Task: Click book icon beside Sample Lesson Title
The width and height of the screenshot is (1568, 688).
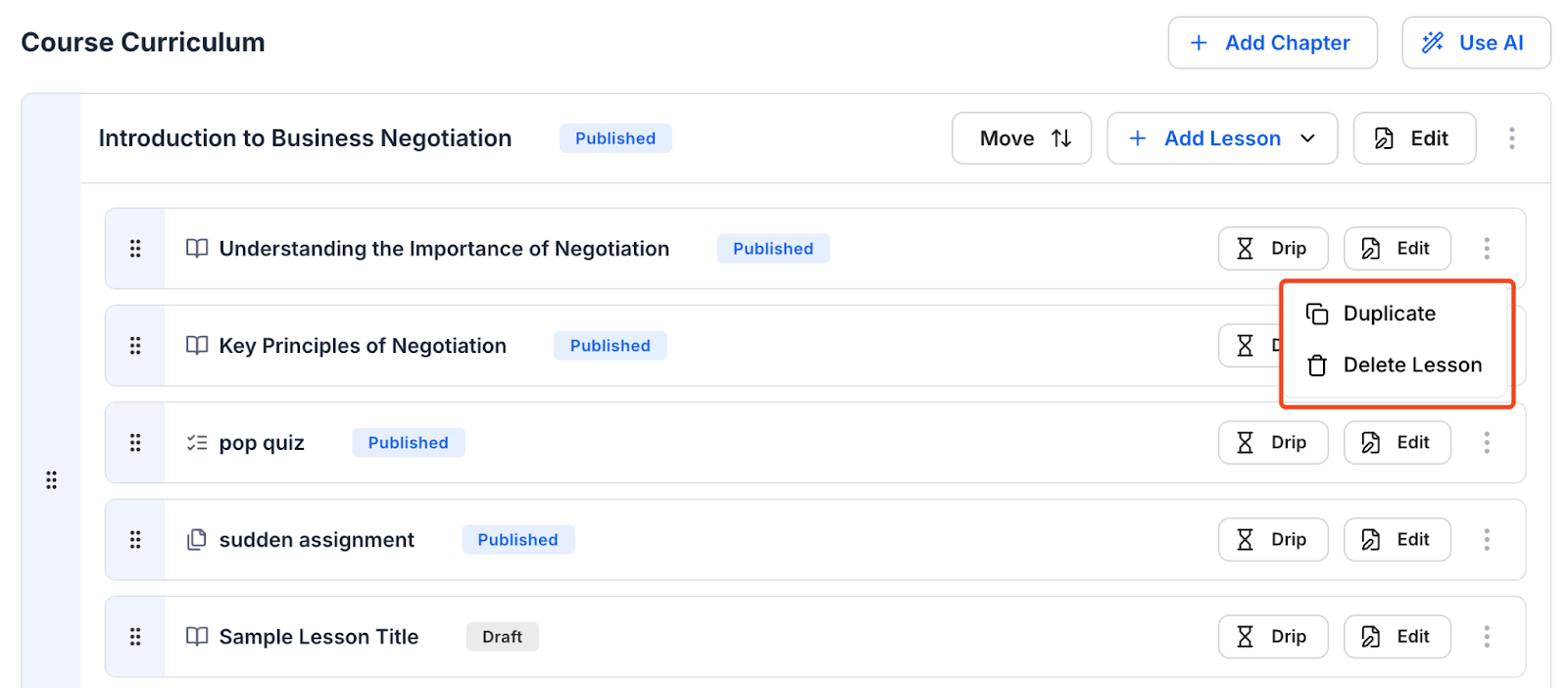Action: [197, 637]
